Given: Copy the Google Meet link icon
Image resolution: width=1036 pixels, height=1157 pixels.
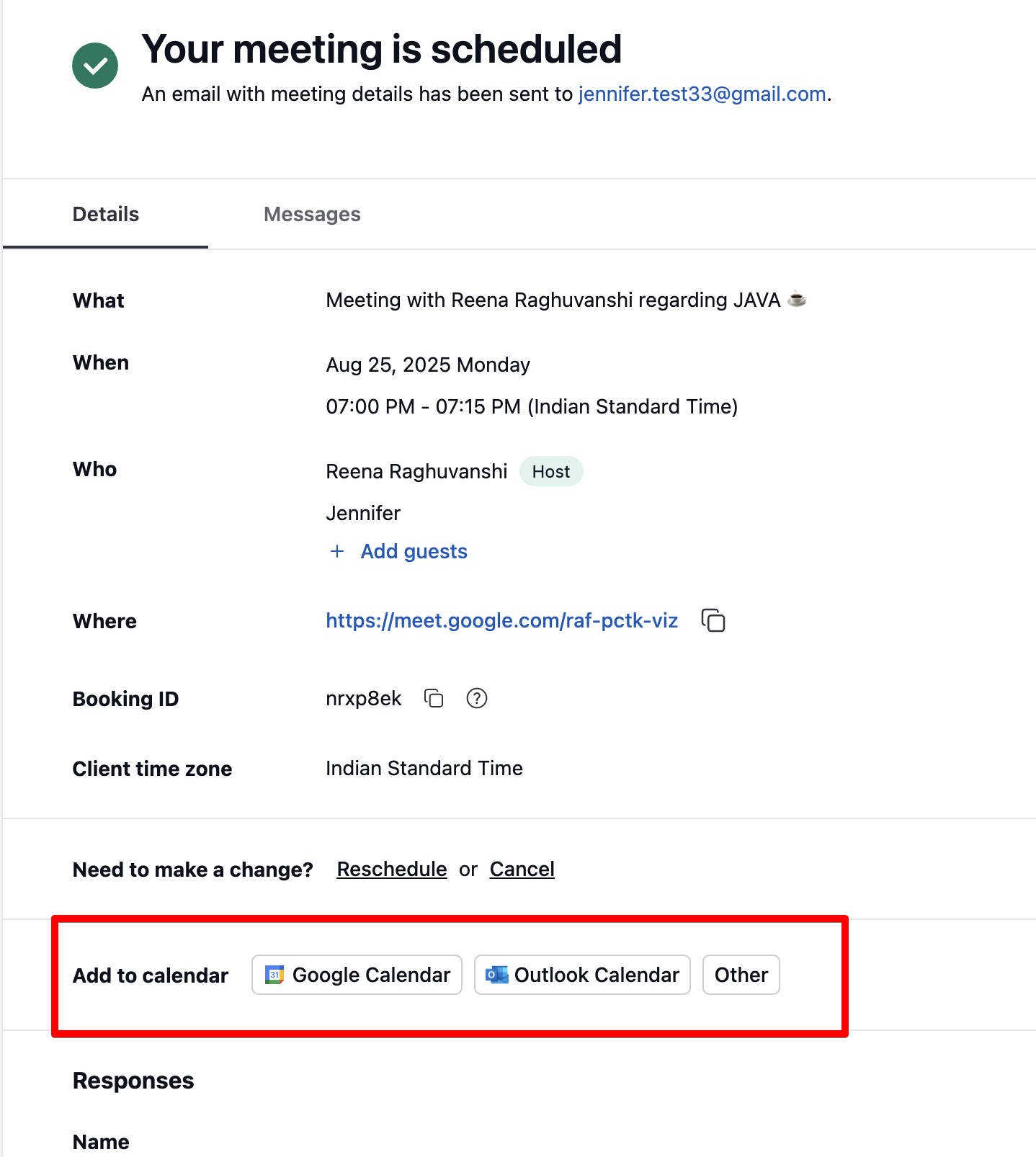Looking at the screenshot, I should point(713,620).
